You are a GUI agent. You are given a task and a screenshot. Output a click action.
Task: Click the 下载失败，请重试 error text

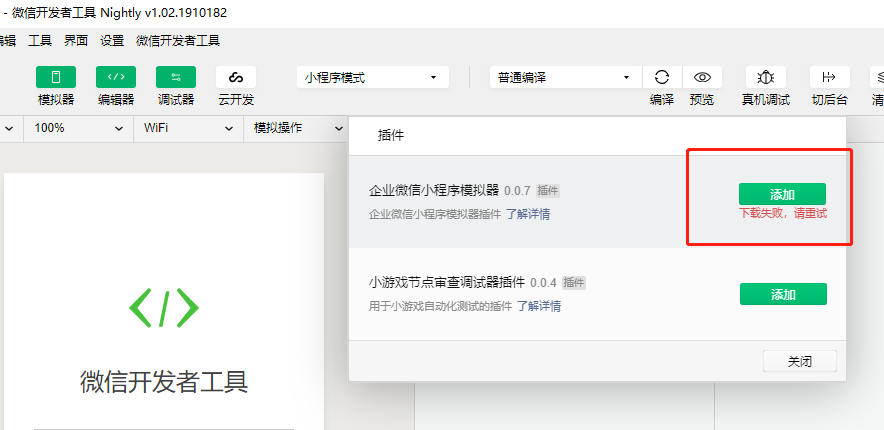(x=784, y=214)
